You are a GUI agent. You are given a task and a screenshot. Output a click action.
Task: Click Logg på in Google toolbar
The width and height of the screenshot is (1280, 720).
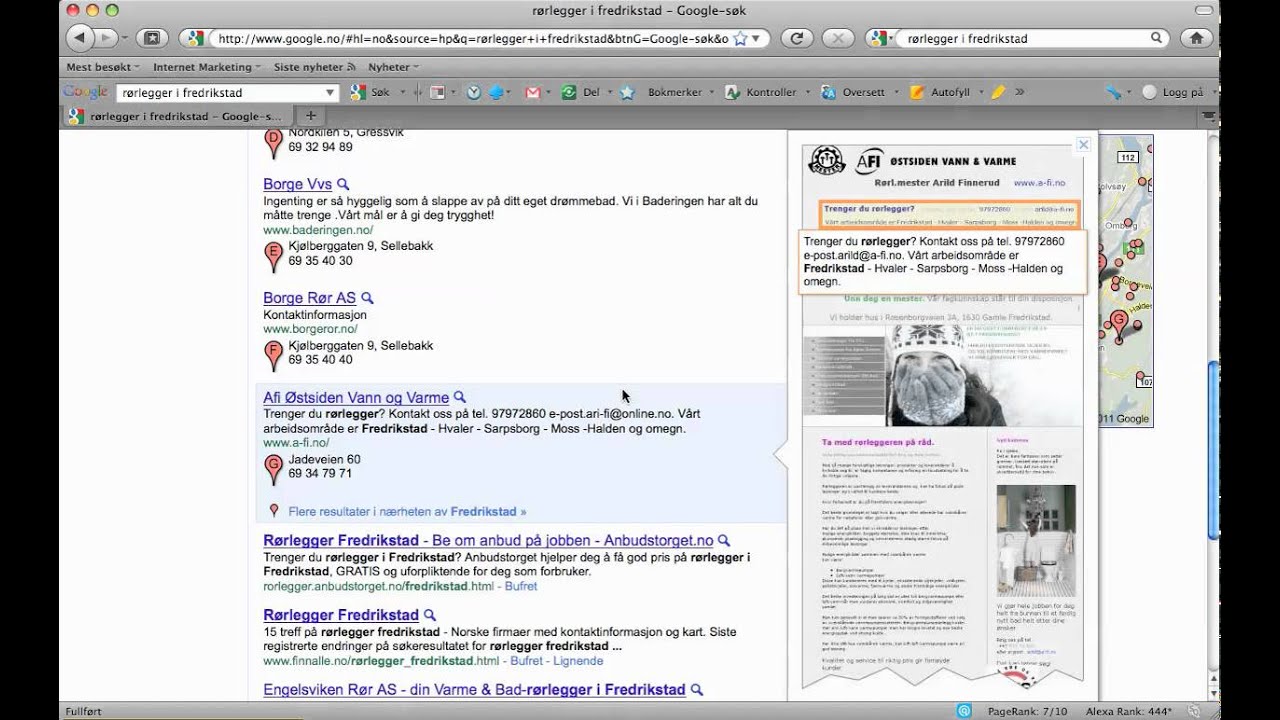(1173, 92)
